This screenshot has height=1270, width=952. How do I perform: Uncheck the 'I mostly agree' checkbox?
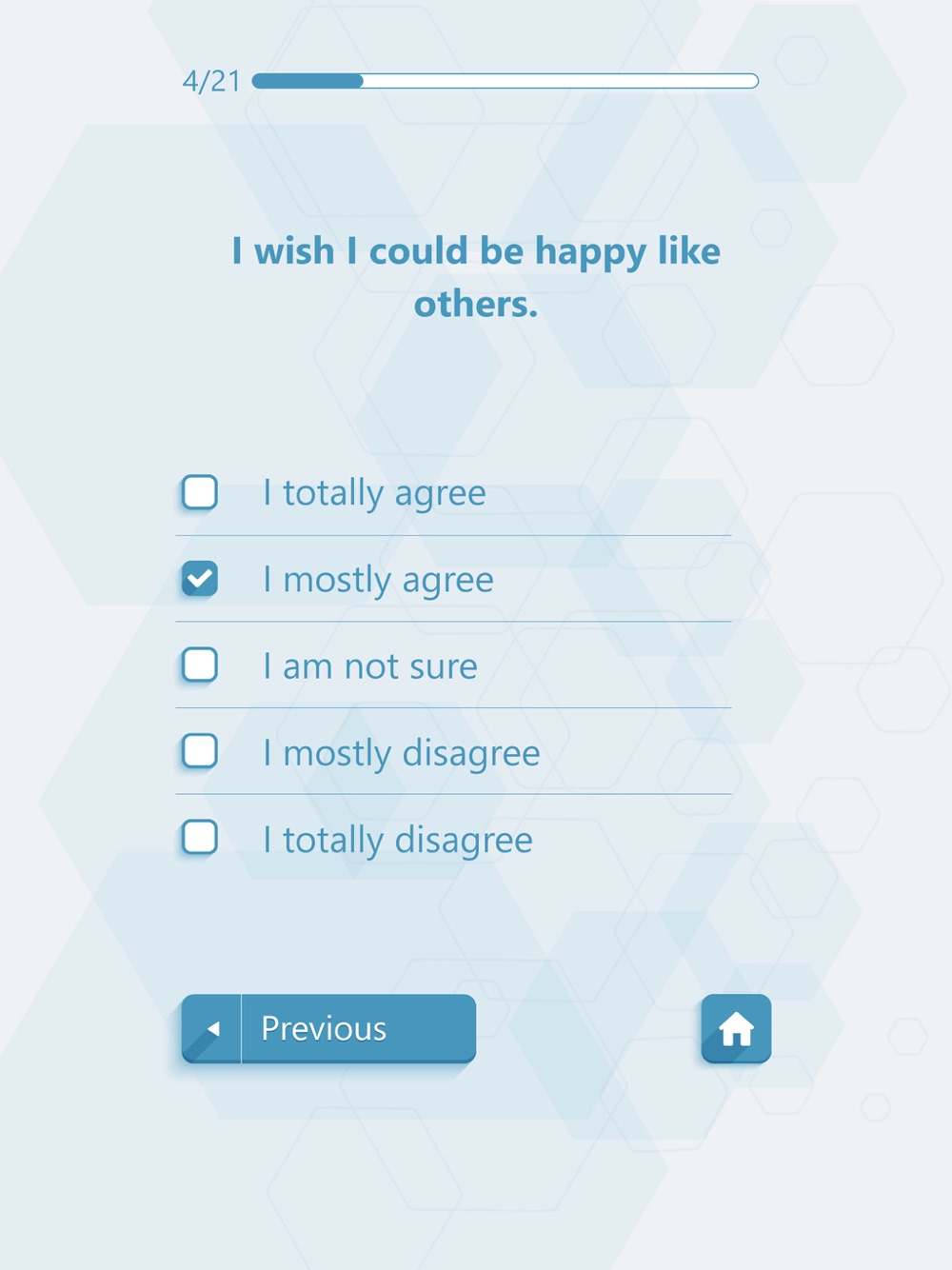click(x=200, y=579)
